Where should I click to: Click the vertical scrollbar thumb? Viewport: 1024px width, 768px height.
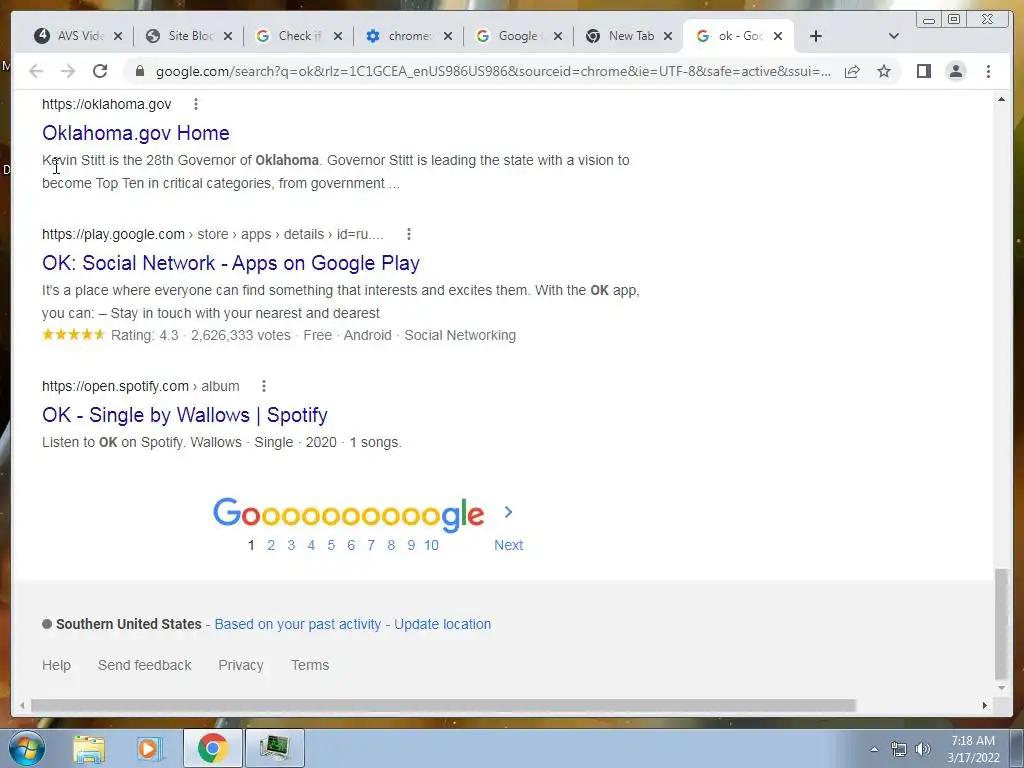1001,624
